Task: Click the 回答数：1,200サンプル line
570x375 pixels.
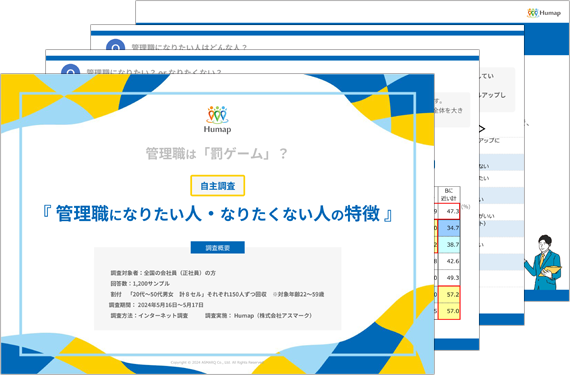Action: (x=140, y=283)
